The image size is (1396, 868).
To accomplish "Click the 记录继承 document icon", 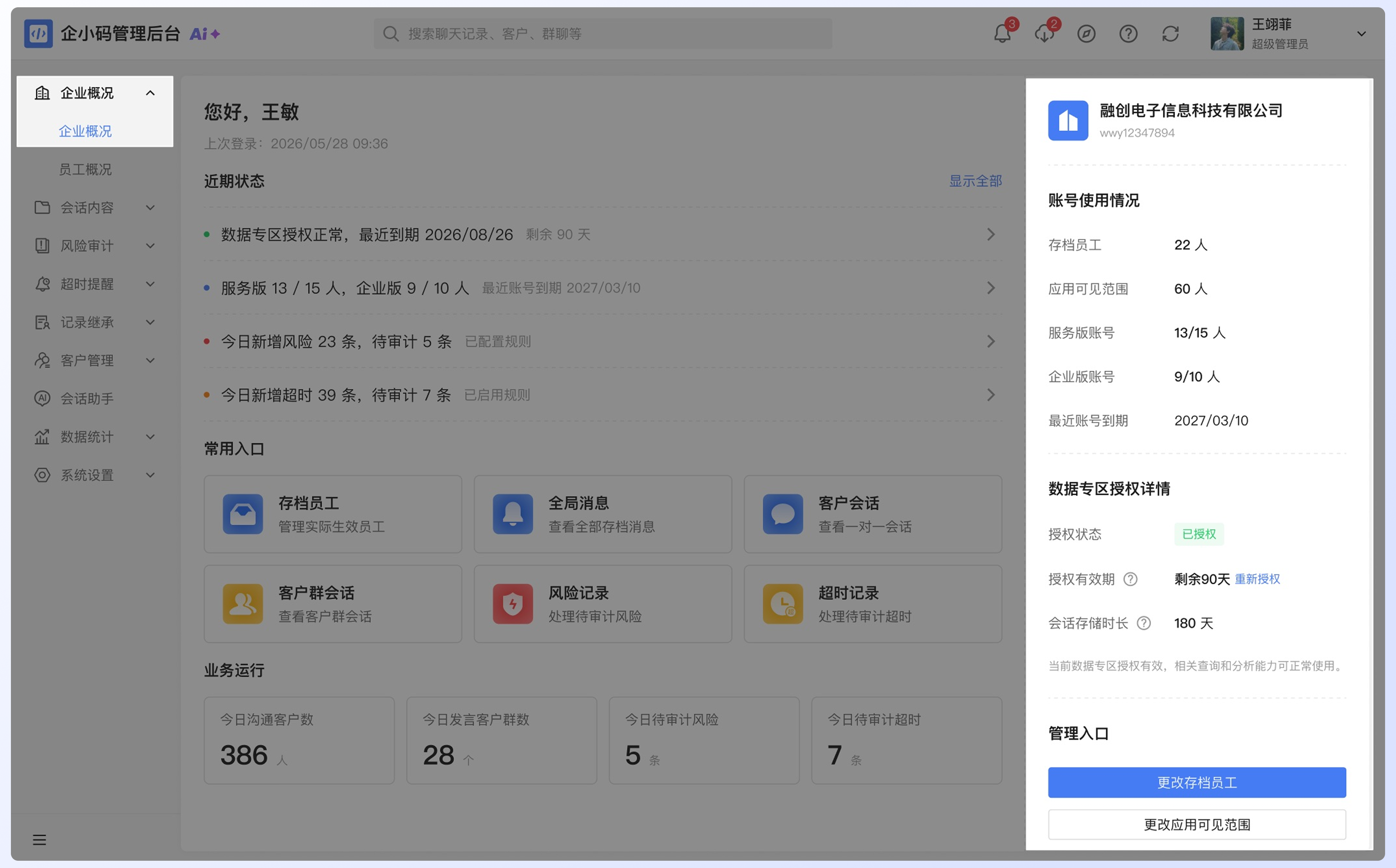I will pos(42,322).
